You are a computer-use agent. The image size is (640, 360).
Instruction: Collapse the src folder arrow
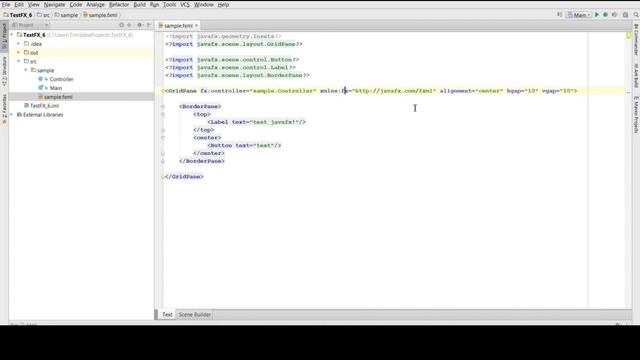(18, 61)
